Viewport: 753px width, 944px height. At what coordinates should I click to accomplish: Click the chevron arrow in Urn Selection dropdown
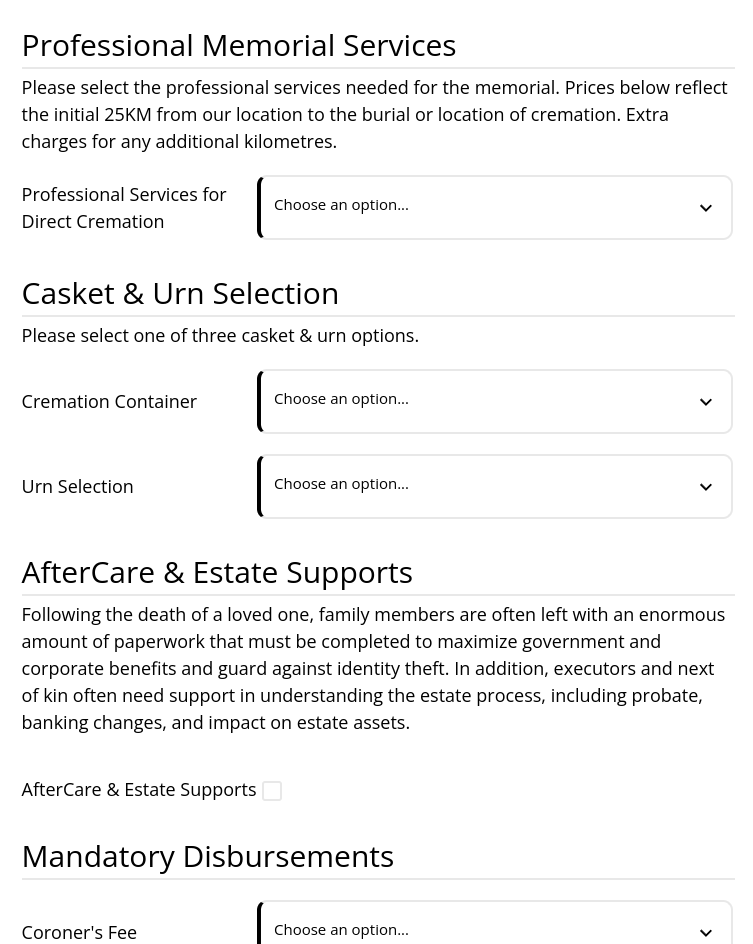705,486
